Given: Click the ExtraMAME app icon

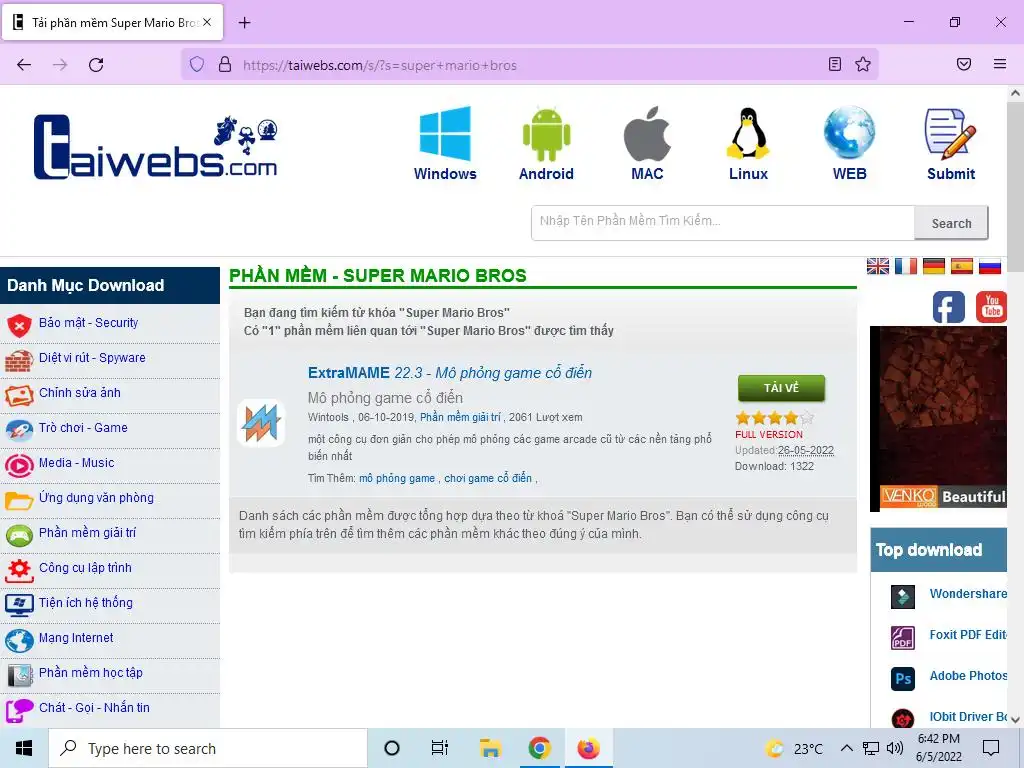Looking at the screenshot, I should coord(261,423).
